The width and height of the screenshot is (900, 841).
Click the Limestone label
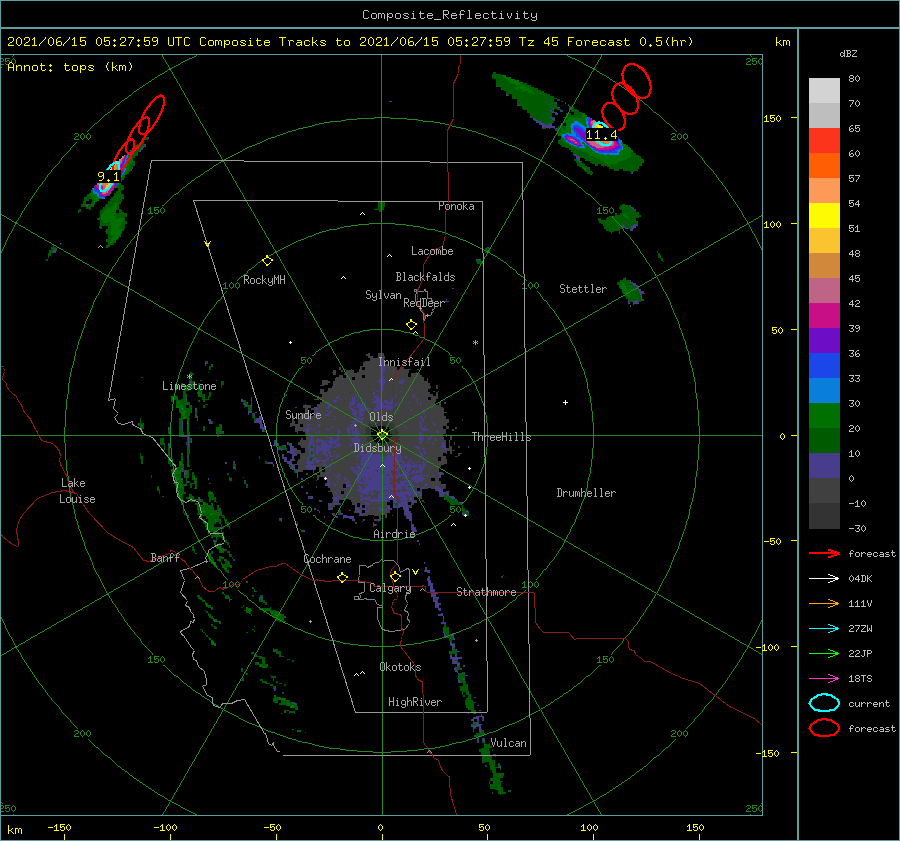(x=189, y=386)
